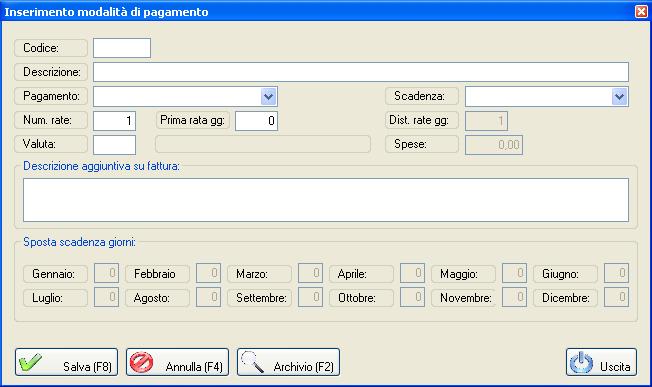
Task: Close the Inserimento modalità di pagamento window
Action: 641,12
